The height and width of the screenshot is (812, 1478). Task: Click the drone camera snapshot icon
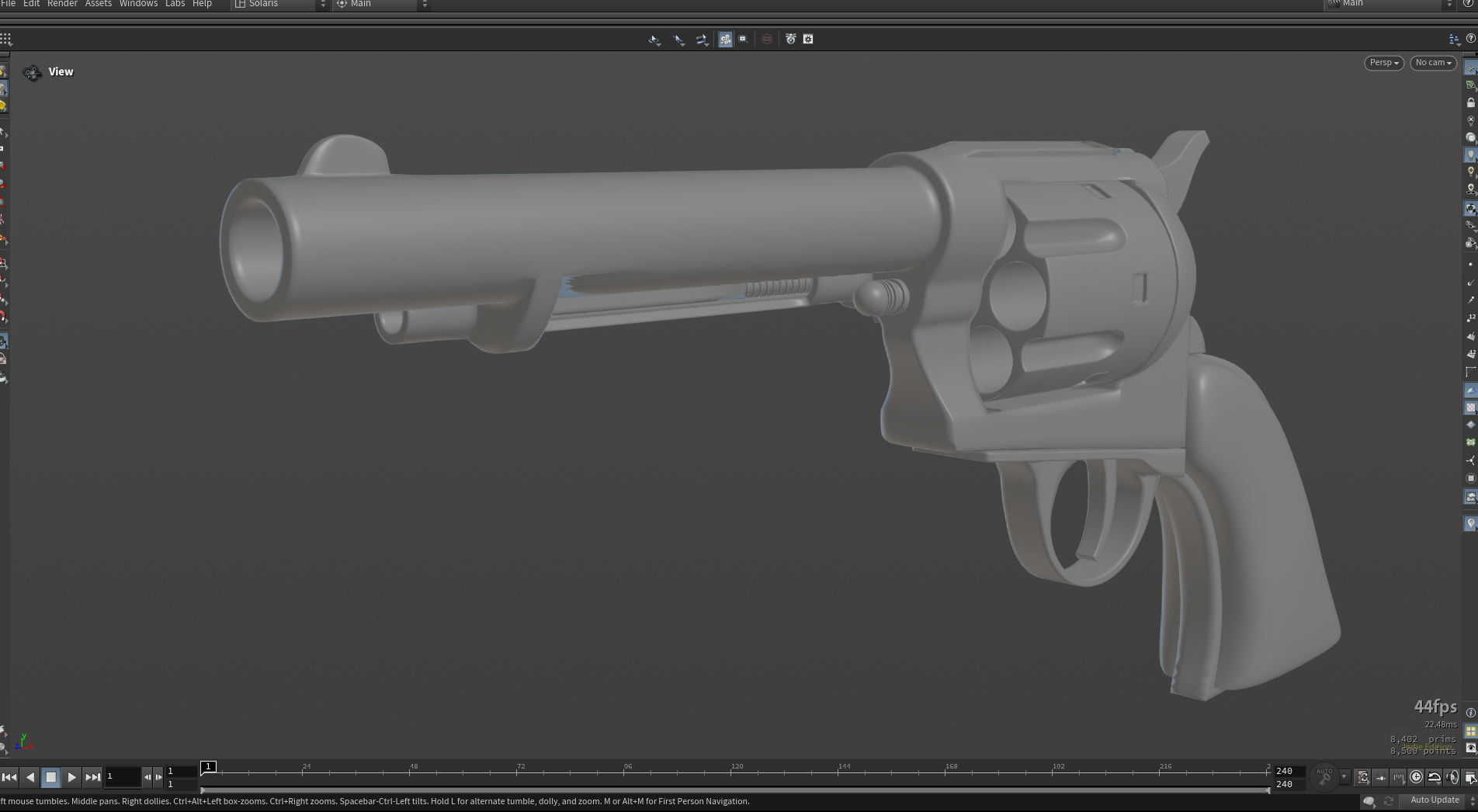pos(790,39)
